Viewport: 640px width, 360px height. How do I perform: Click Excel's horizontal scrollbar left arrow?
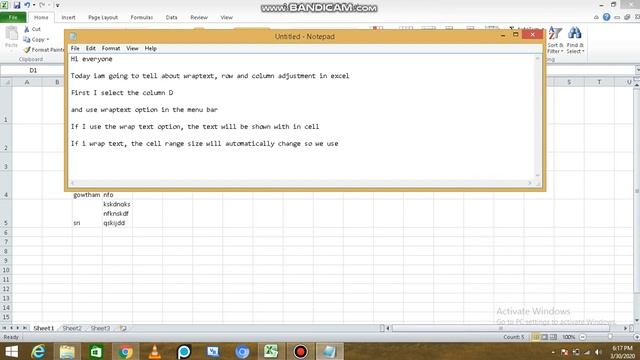[x=388, y=328]
